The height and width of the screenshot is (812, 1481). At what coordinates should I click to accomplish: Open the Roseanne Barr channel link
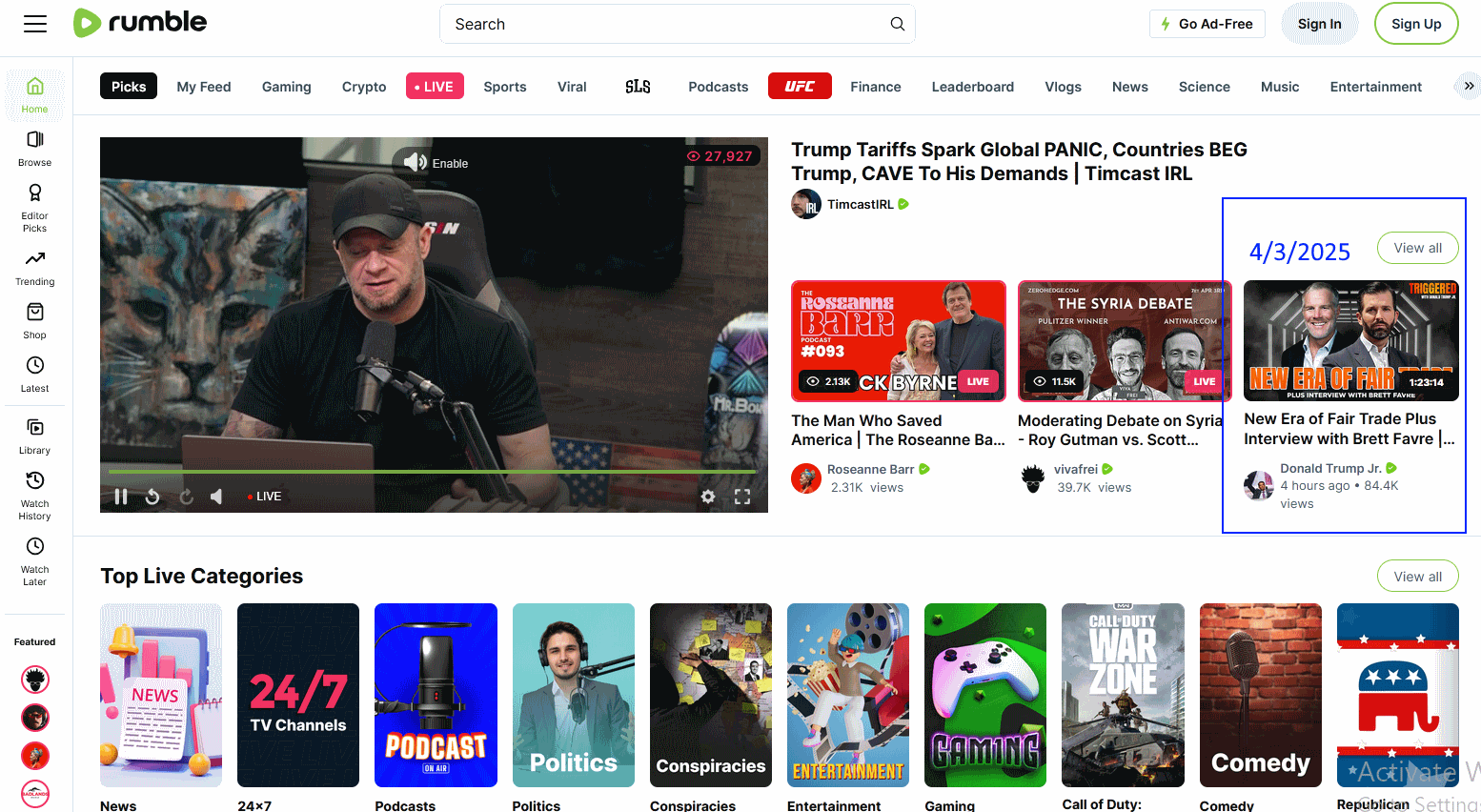coord(870,469)
